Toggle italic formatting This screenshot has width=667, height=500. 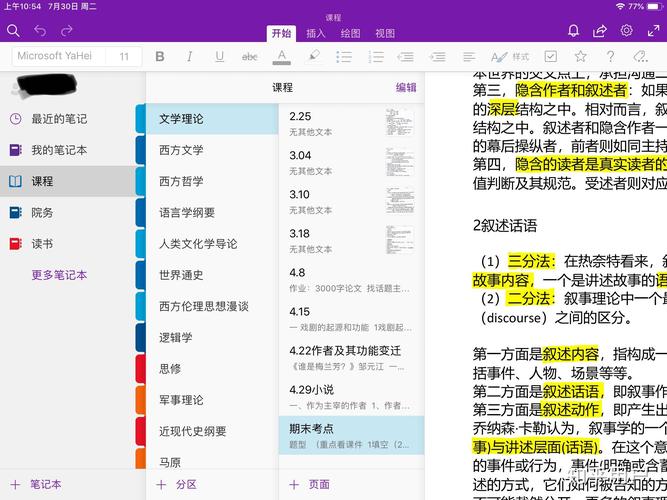pos(190,56)
